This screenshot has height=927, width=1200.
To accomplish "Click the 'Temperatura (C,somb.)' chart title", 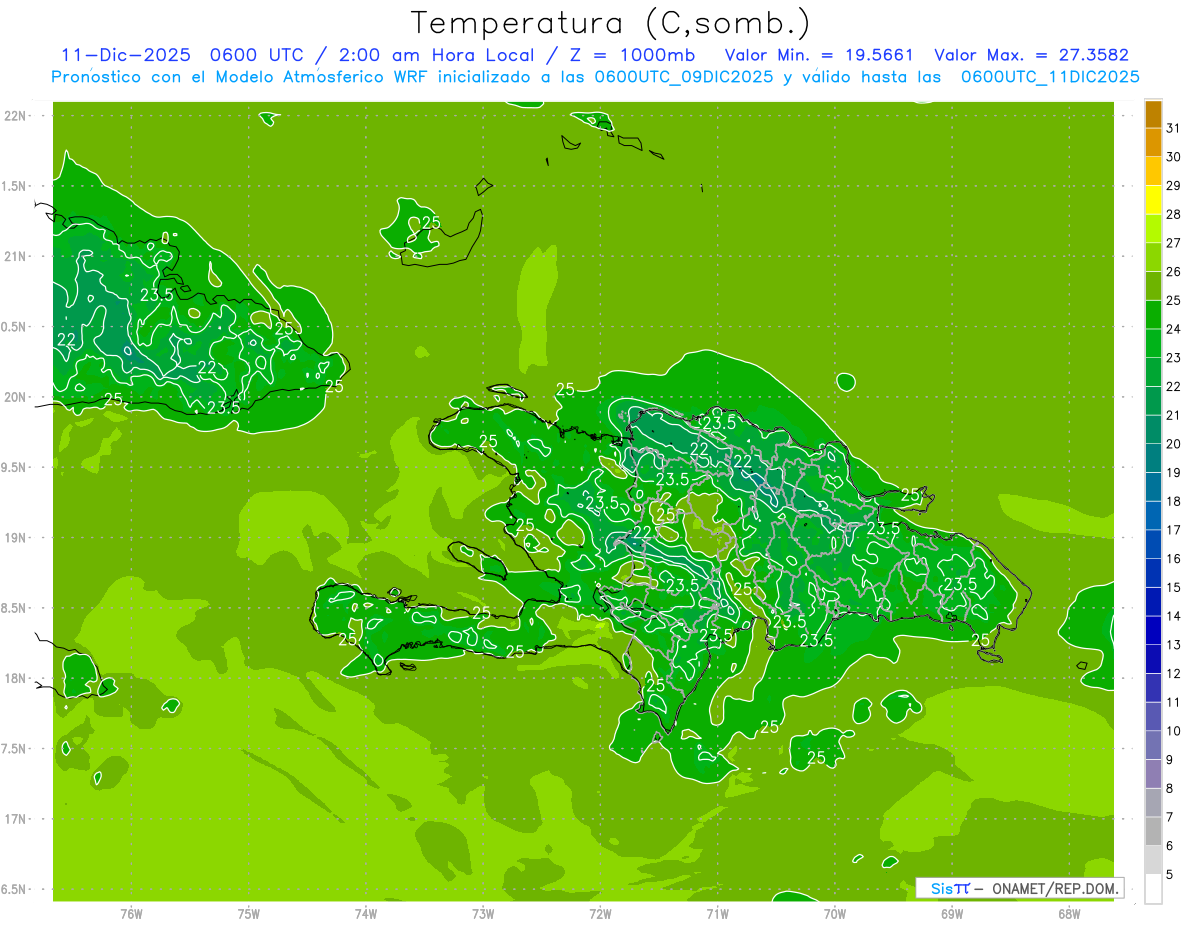I will (611, 23).
